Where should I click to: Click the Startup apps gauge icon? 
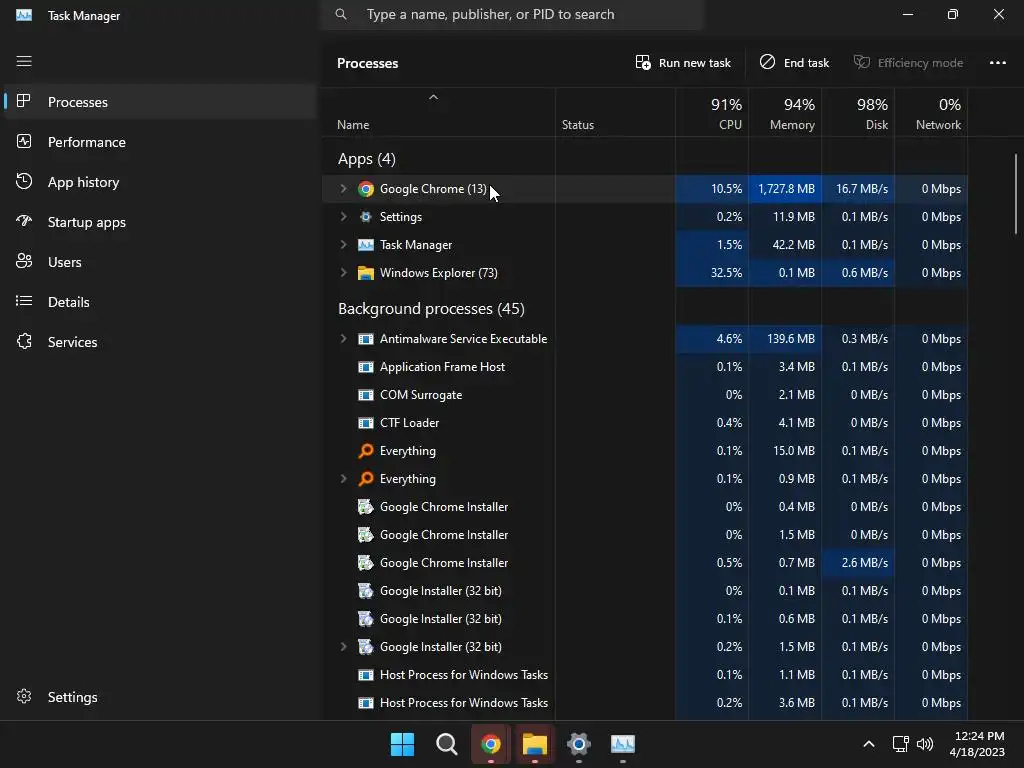24,221
